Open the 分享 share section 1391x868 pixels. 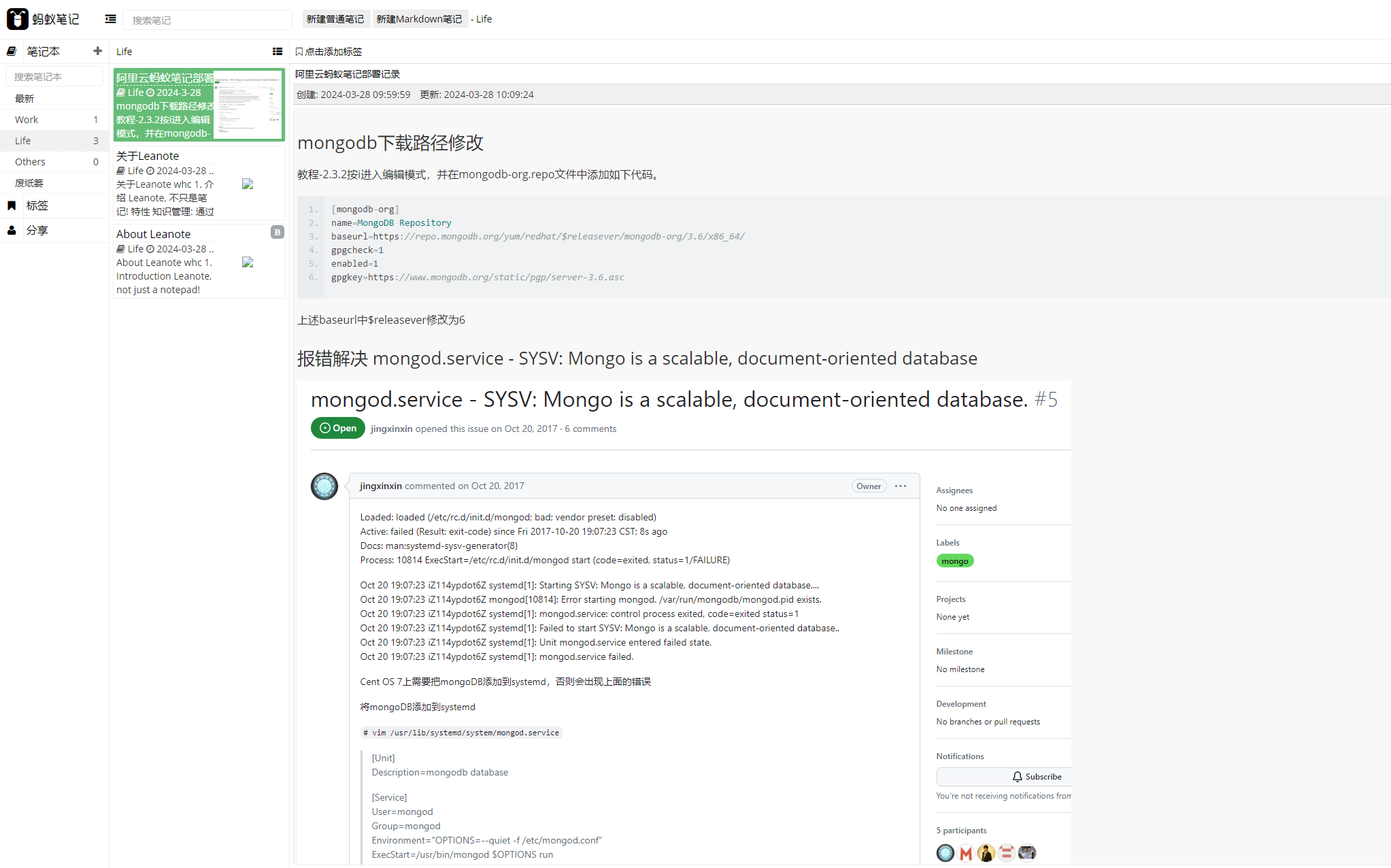(x=37, y=231)
